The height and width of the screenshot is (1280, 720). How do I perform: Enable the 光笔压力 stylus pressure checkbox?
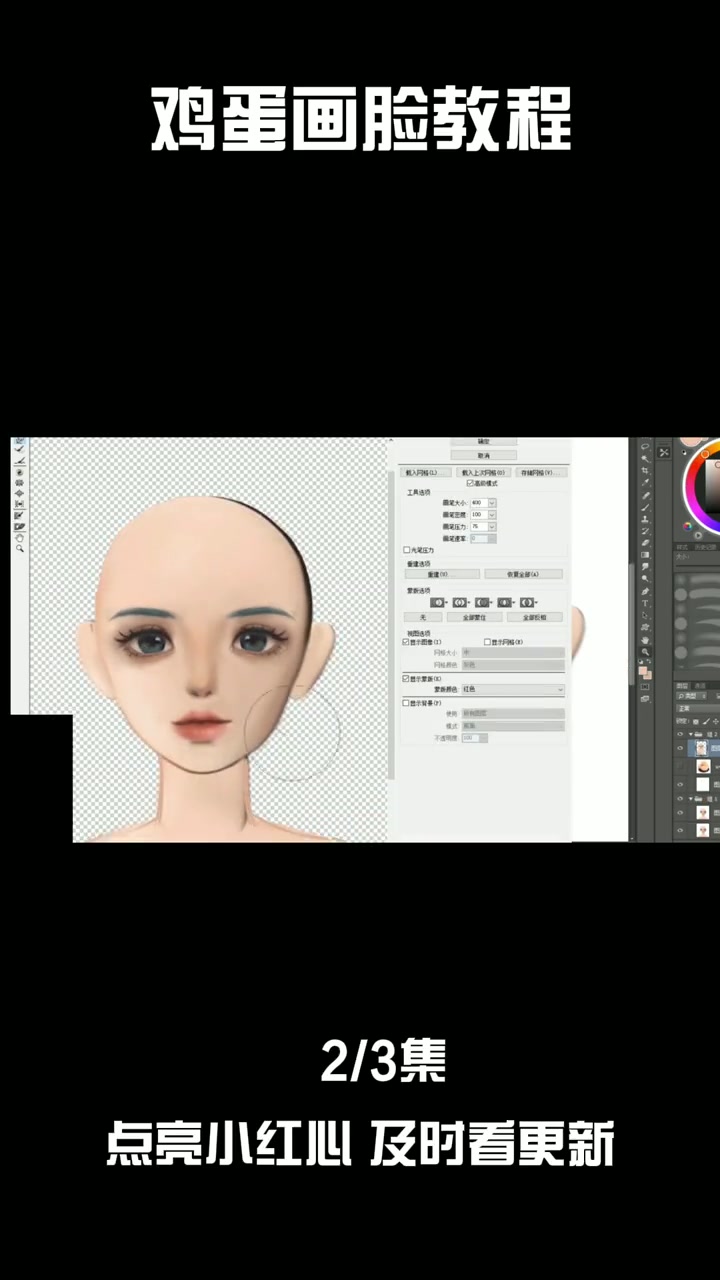[406, 550]
